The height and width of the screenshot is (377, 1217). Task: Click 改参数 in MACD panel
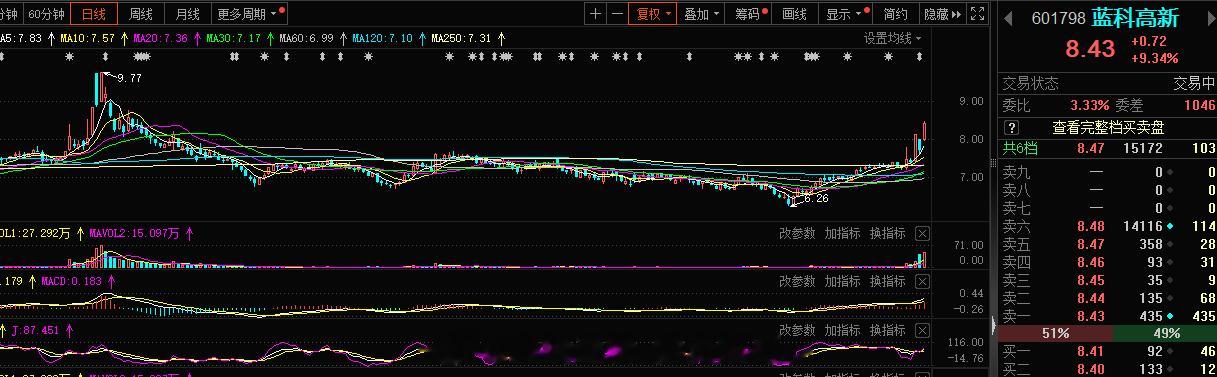pyautogui.click(x=798, y=282)
